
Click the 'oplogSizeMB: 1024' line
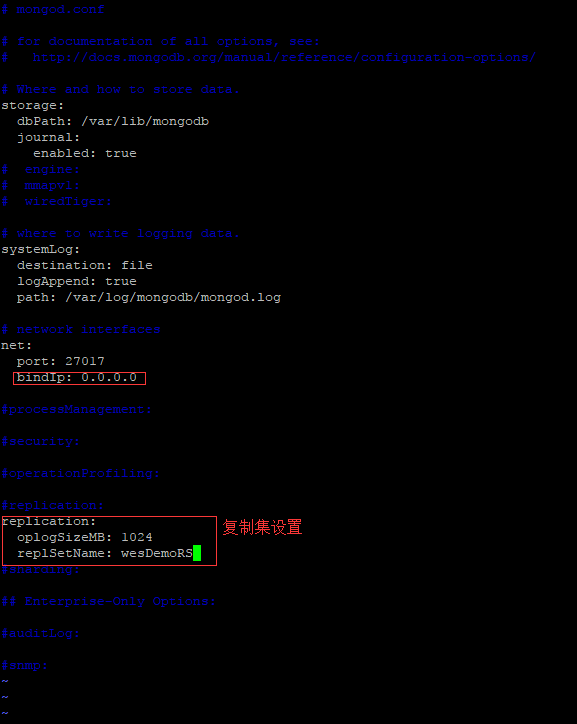pyautogui.click(x=84, y=537)
